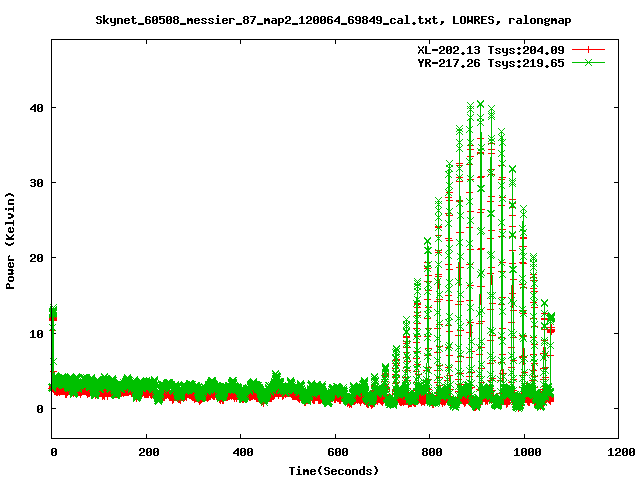Click the y-axis tick label 10
This screenshot has width=640, height=480.
[36, 333]
